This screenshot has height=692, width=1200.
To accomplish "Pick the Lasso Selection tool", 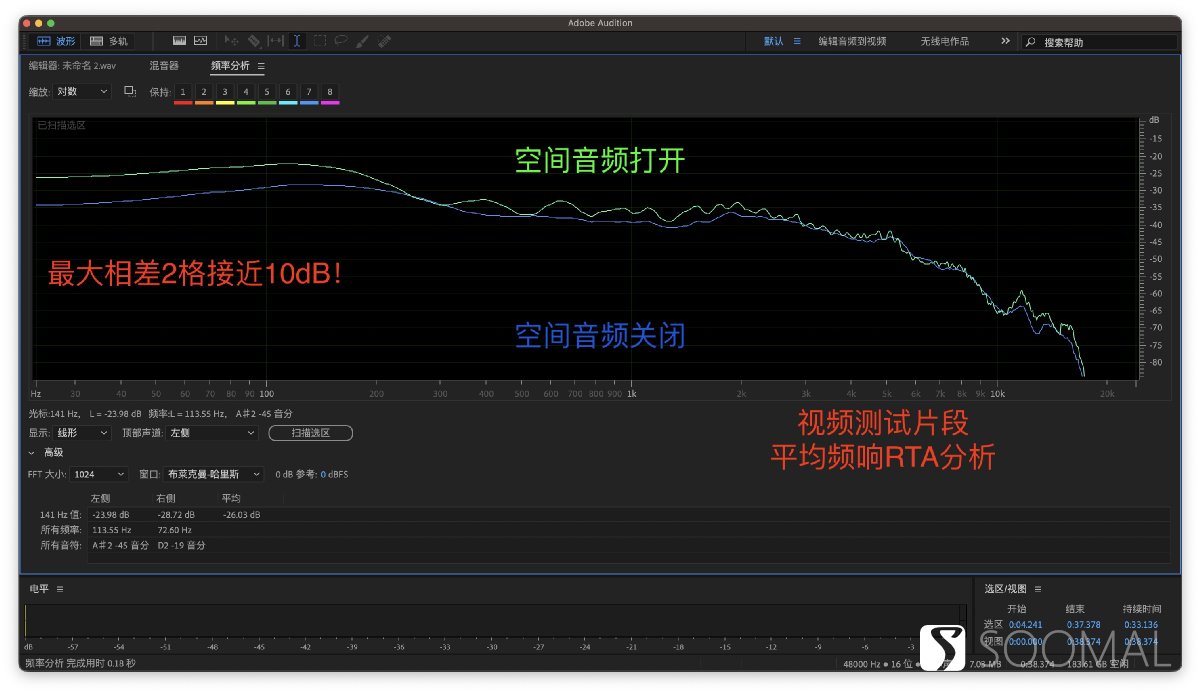I will 342,41.
